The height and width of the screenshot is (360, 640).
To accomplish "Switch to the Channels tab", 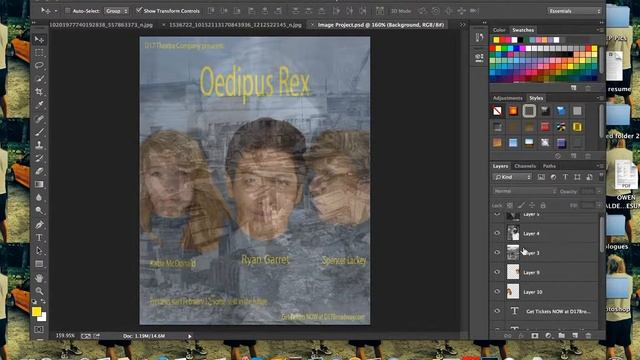I will click(x=525, y=166).
